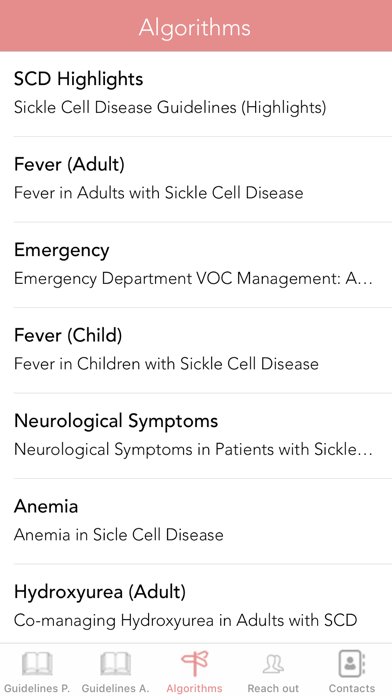Image resolution: width=392 pixels, height=696 pixels.
Task: Tap the Guidelines A. book icon
Action: click(115, 664)
